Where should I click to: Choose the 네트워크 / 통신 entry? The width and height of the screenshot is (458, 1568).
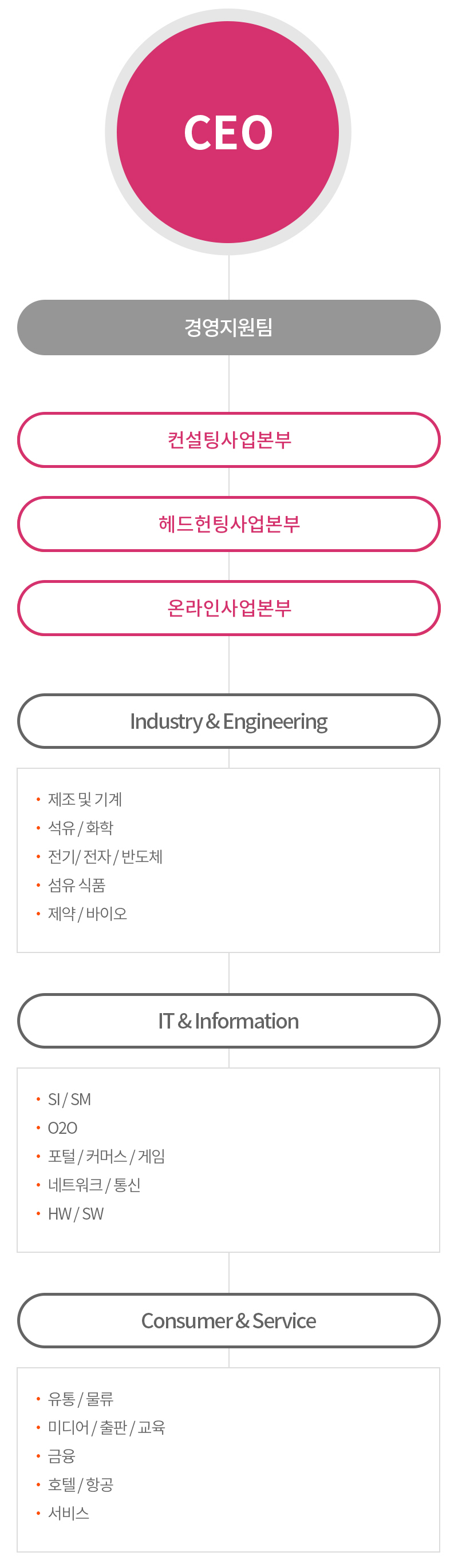(94, 1185)
